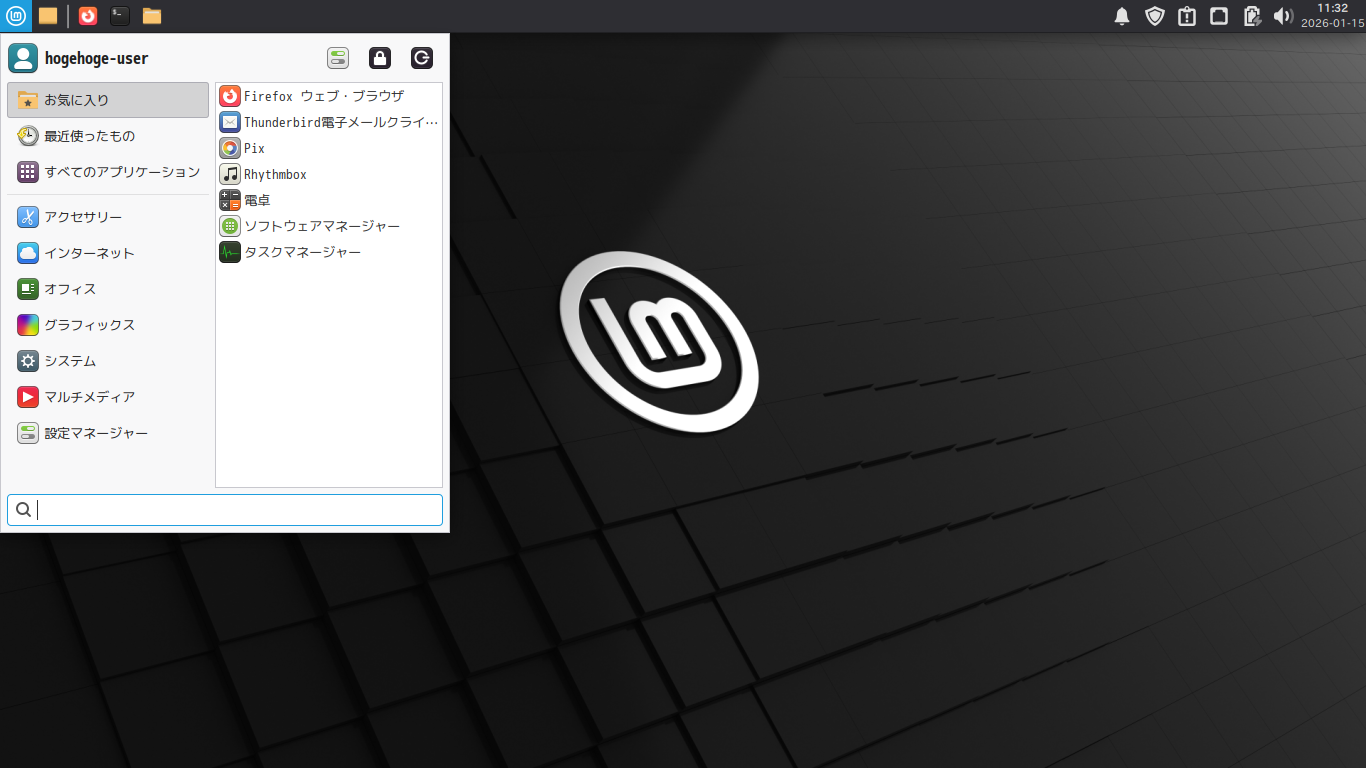
Task: Open the battery power manager tray icon
Action: tap(1251, 16)
